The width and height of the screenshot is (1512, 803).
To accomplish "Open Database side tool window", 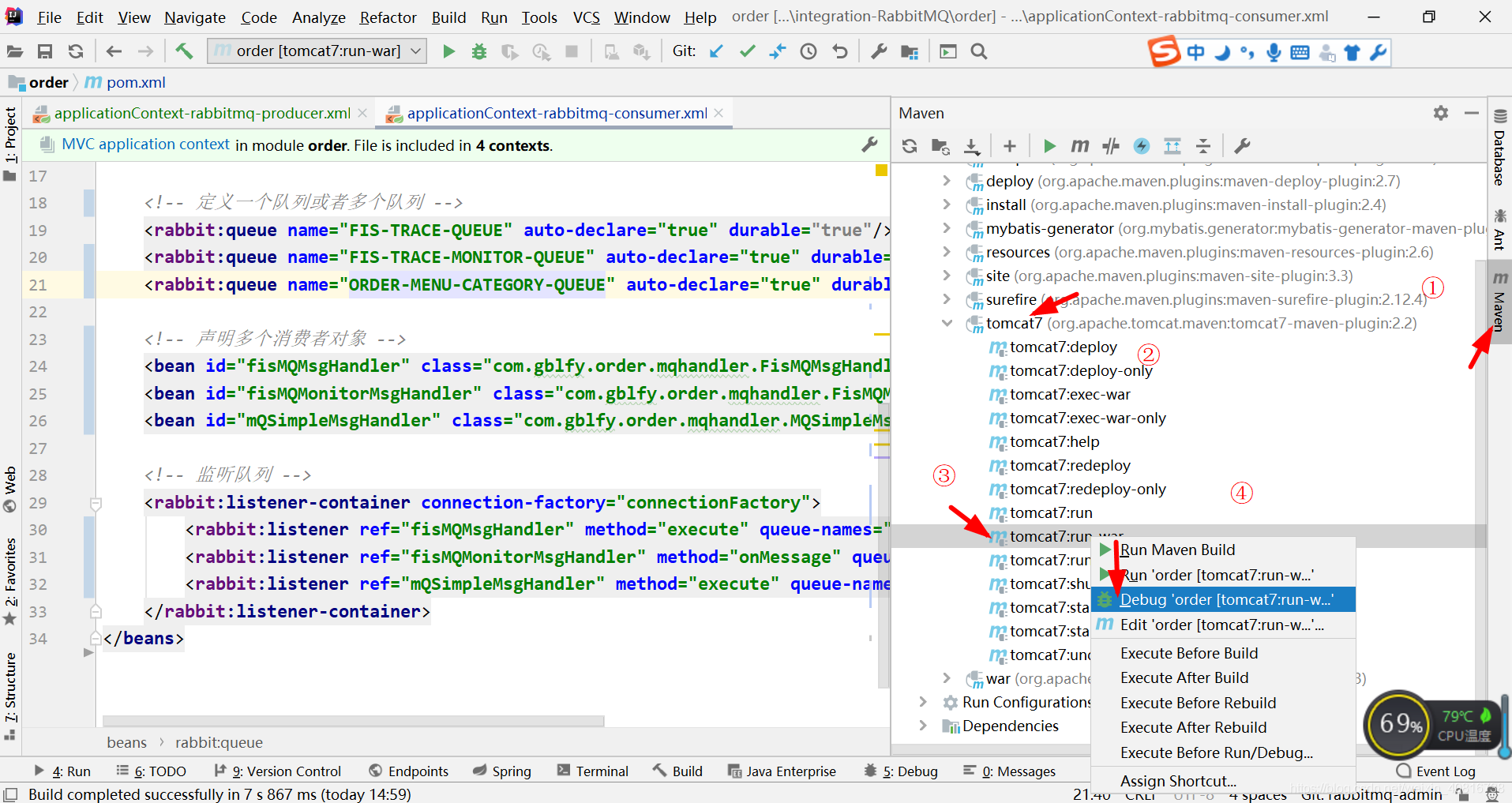I will point(1499,148).
